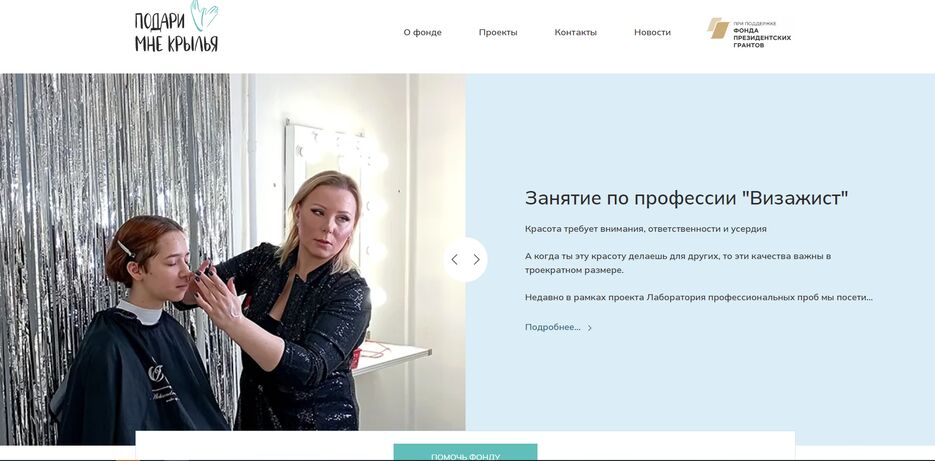
Task: Click the chevron beside Подробнее
Action: pos(589,328)
